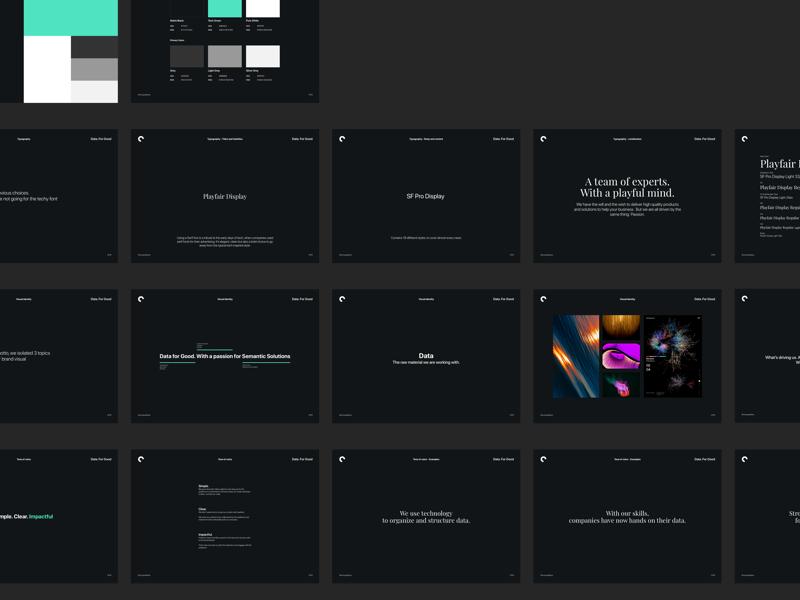Click the 'SF Pro Display' title text
800x600 pixels.
426,196
